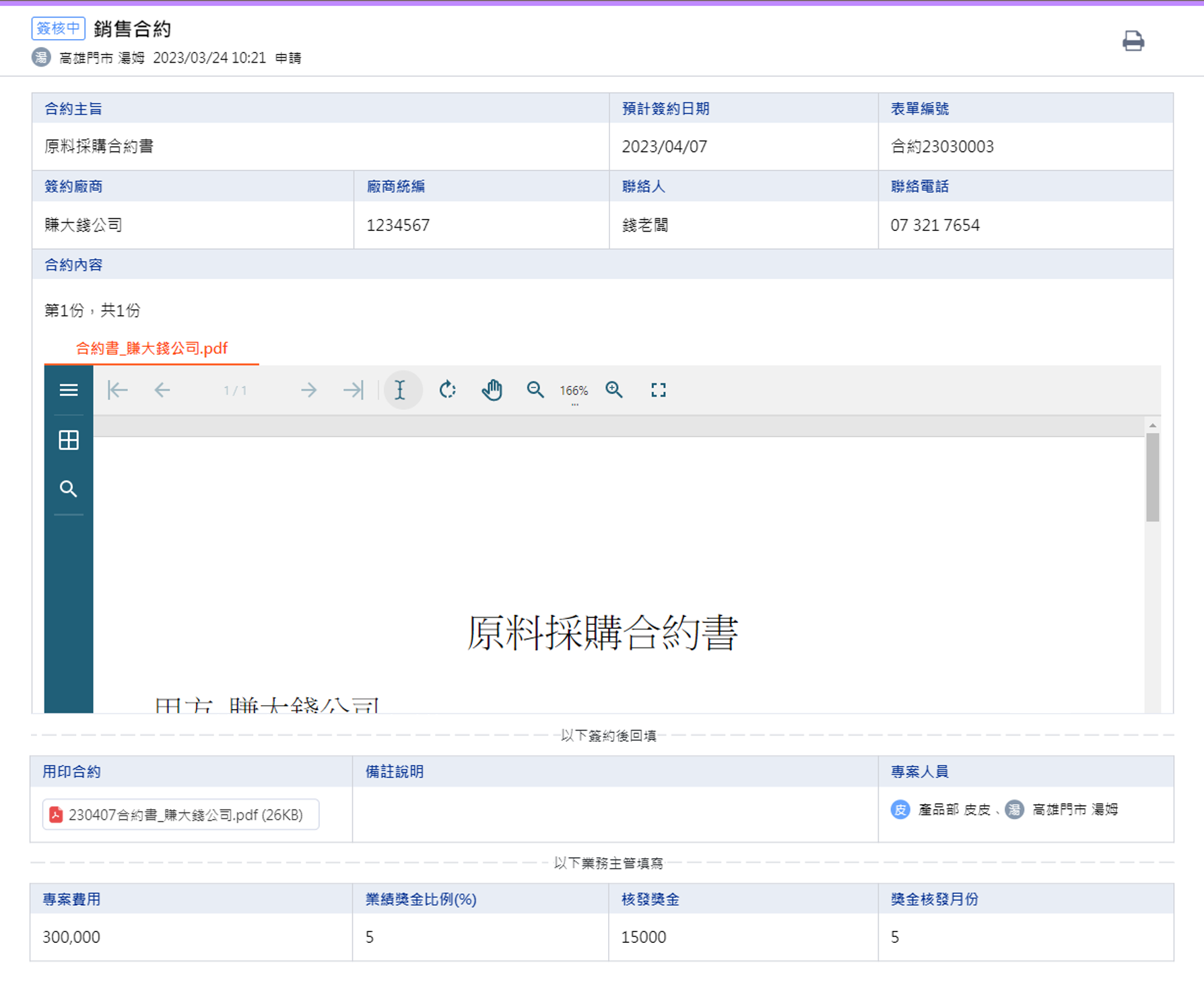Go to next PDF page
The height and width of the screenshot is (982, 1204).
(x=308, y=390)
